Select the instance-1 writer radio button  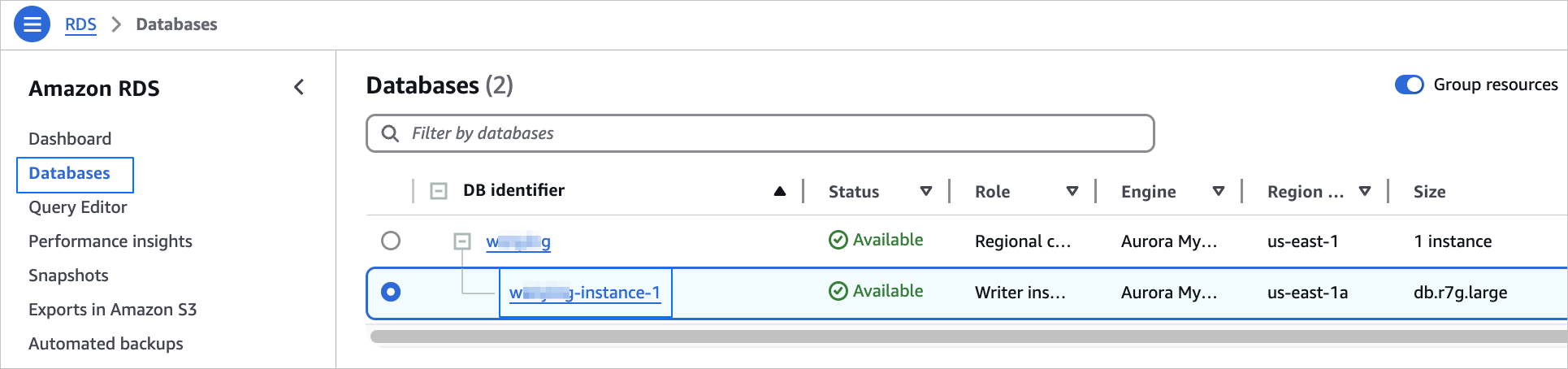tap(391, 292)
